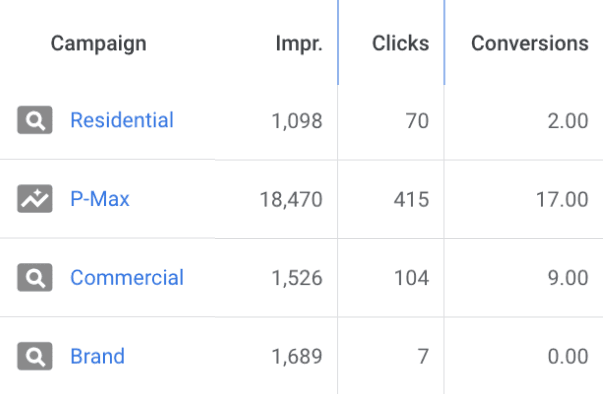Screen dimensions: 603x394
Task: Select the 17.00 conversions cell
Action: tap(562, 199)
